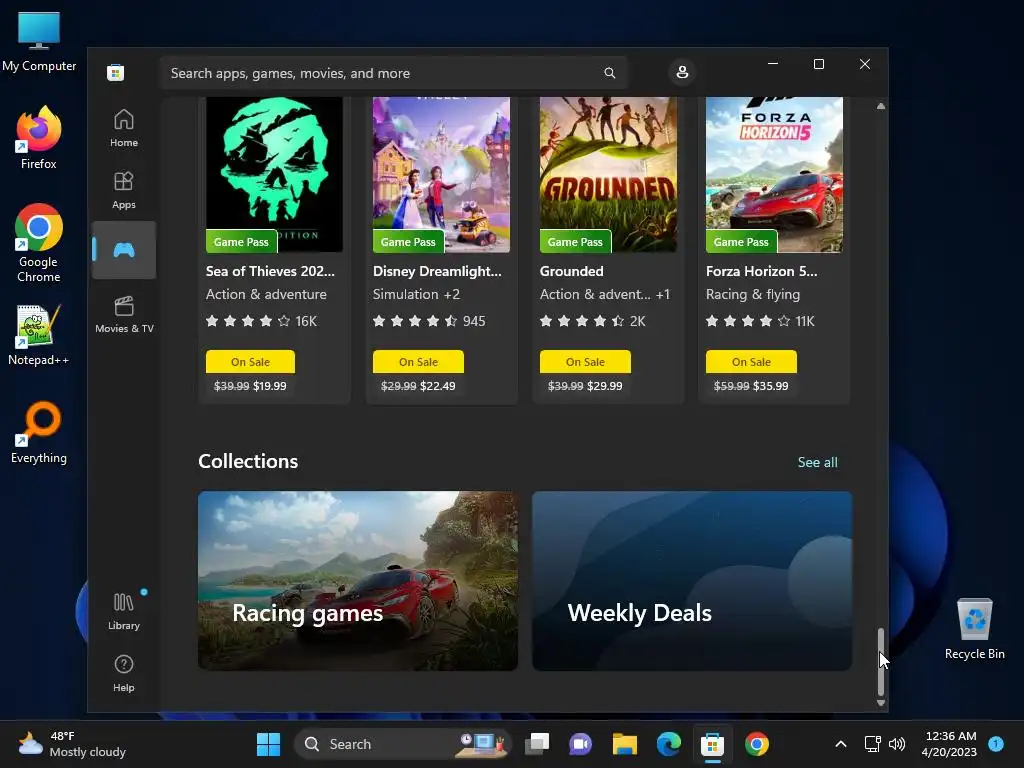Click On Sale button for Forza Horizon 5

[x=751, y=362]
